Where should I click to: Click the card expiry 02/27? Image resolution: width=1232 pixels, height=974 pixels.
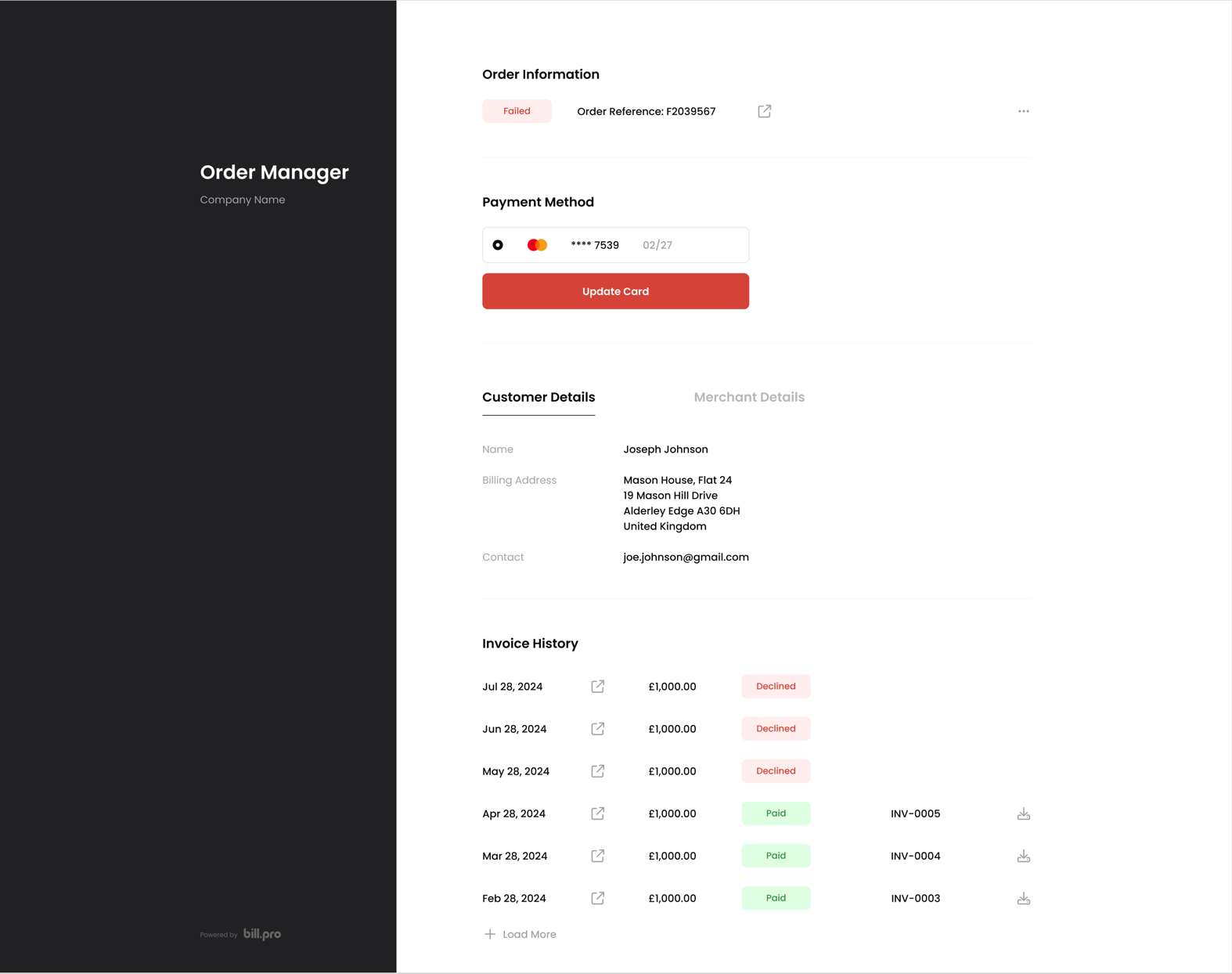[x=657, y=245]
